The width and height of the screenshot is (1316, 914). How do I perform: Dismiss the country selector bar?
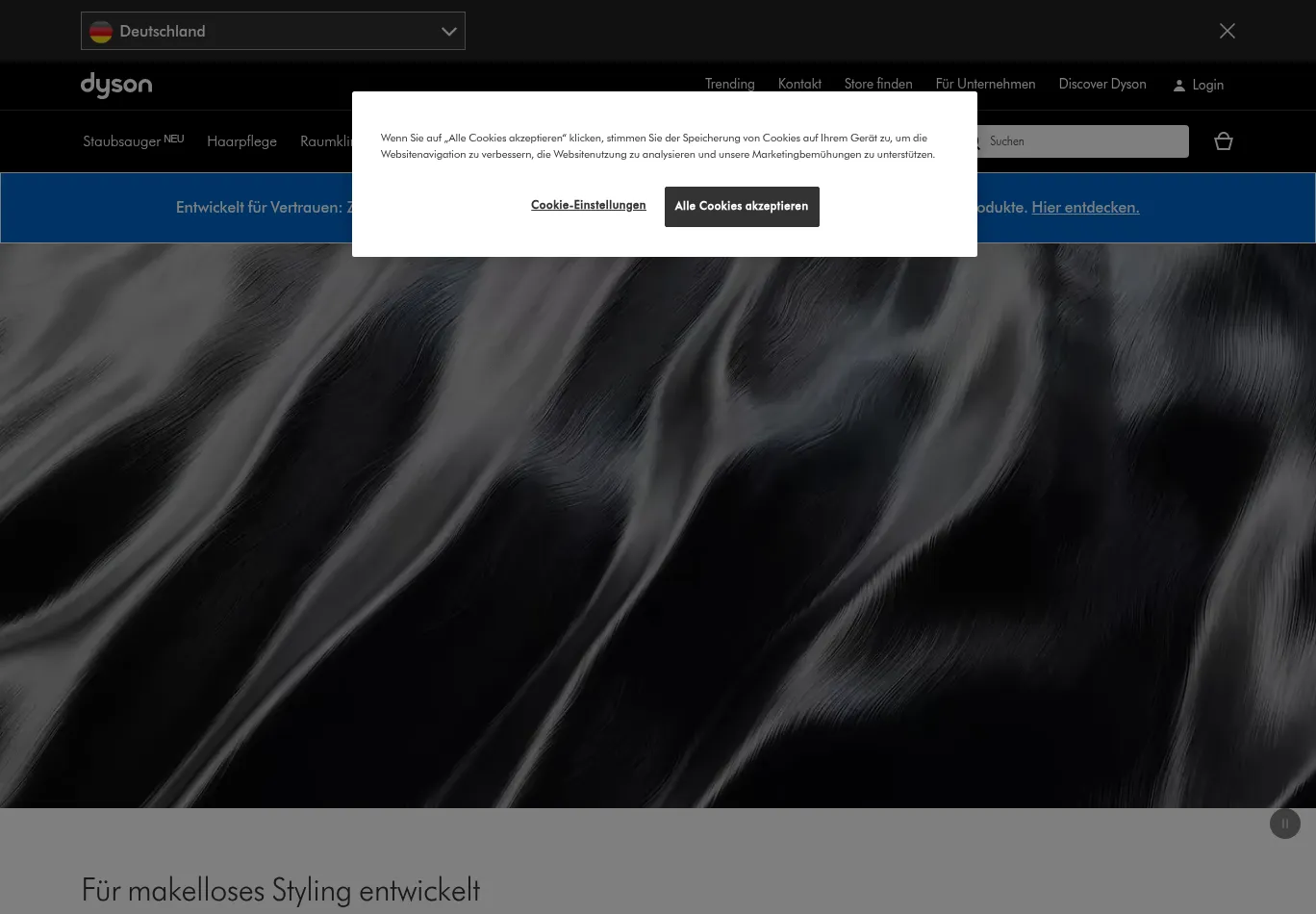tap(1227, 31)
